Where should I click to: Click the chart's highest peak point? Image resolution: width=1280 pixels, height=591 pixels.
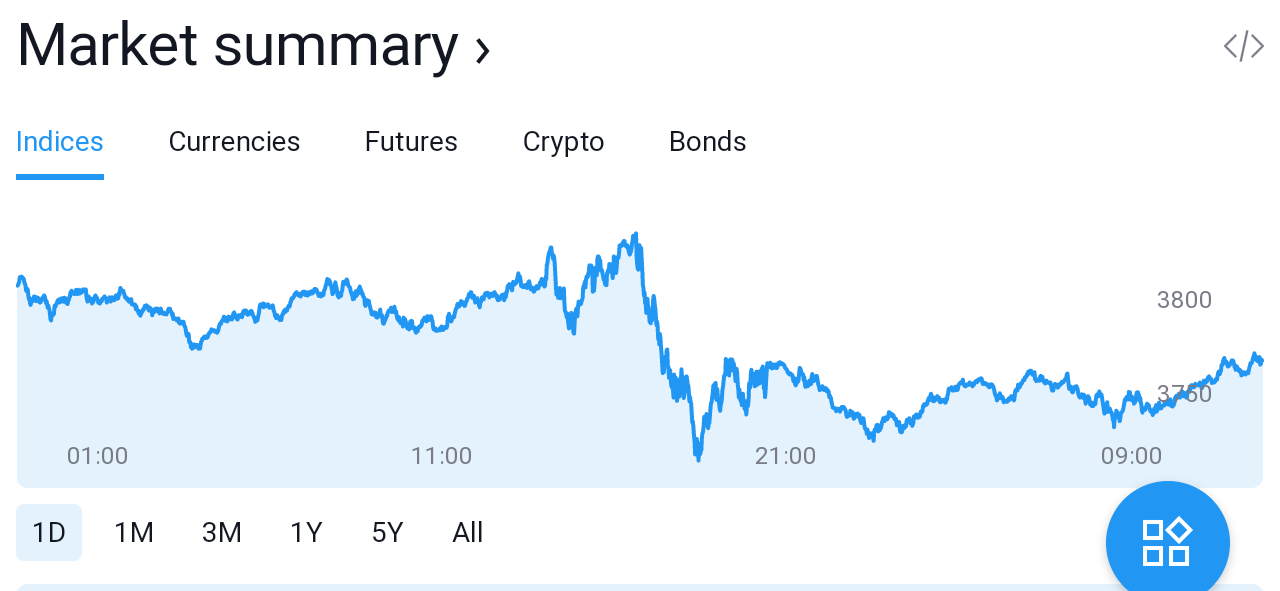click(x=635, y=236)
